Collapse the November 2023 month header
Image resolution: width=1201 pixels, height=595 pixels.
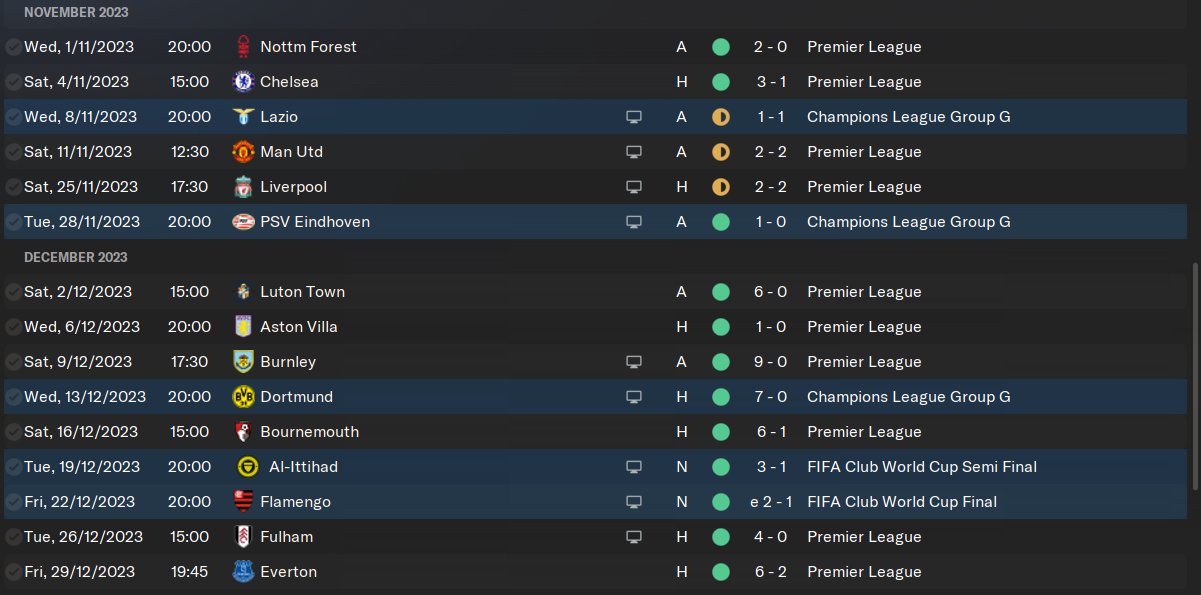76,12
